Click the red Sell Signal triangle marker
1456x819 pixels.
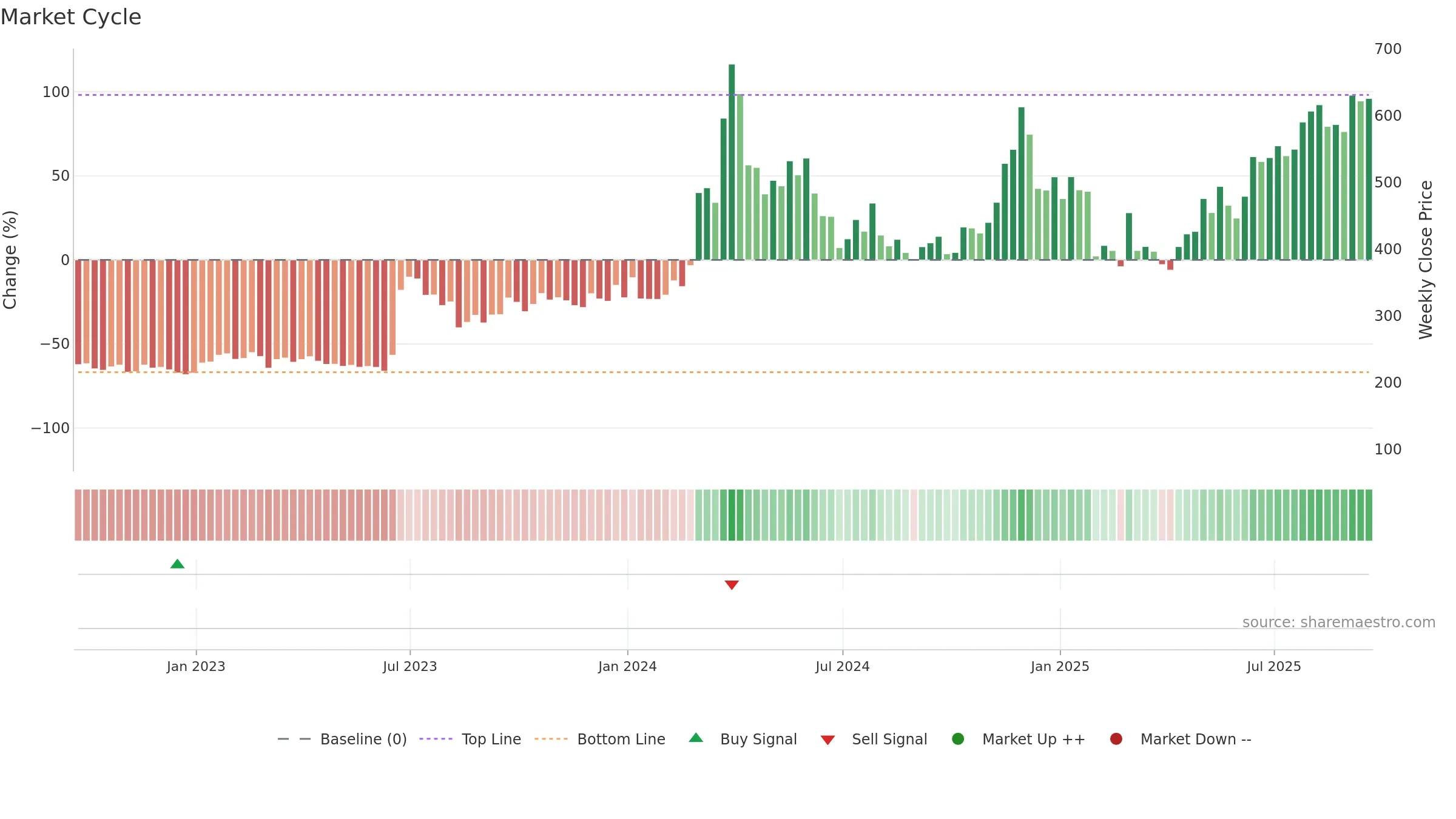click(x=732, y=585)
